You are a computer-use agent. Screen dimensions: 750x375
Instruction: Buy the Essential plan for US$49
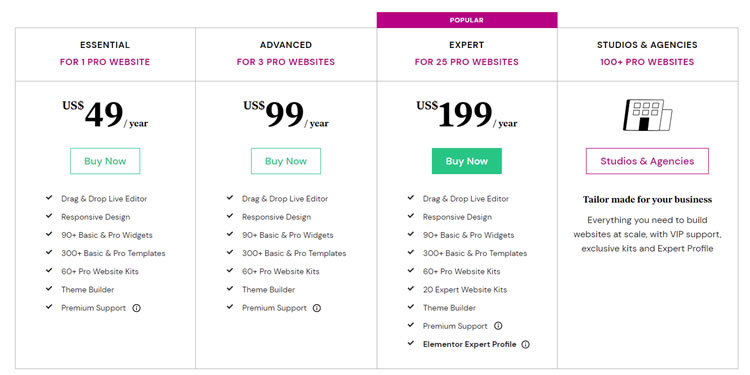tap(105, 161)
